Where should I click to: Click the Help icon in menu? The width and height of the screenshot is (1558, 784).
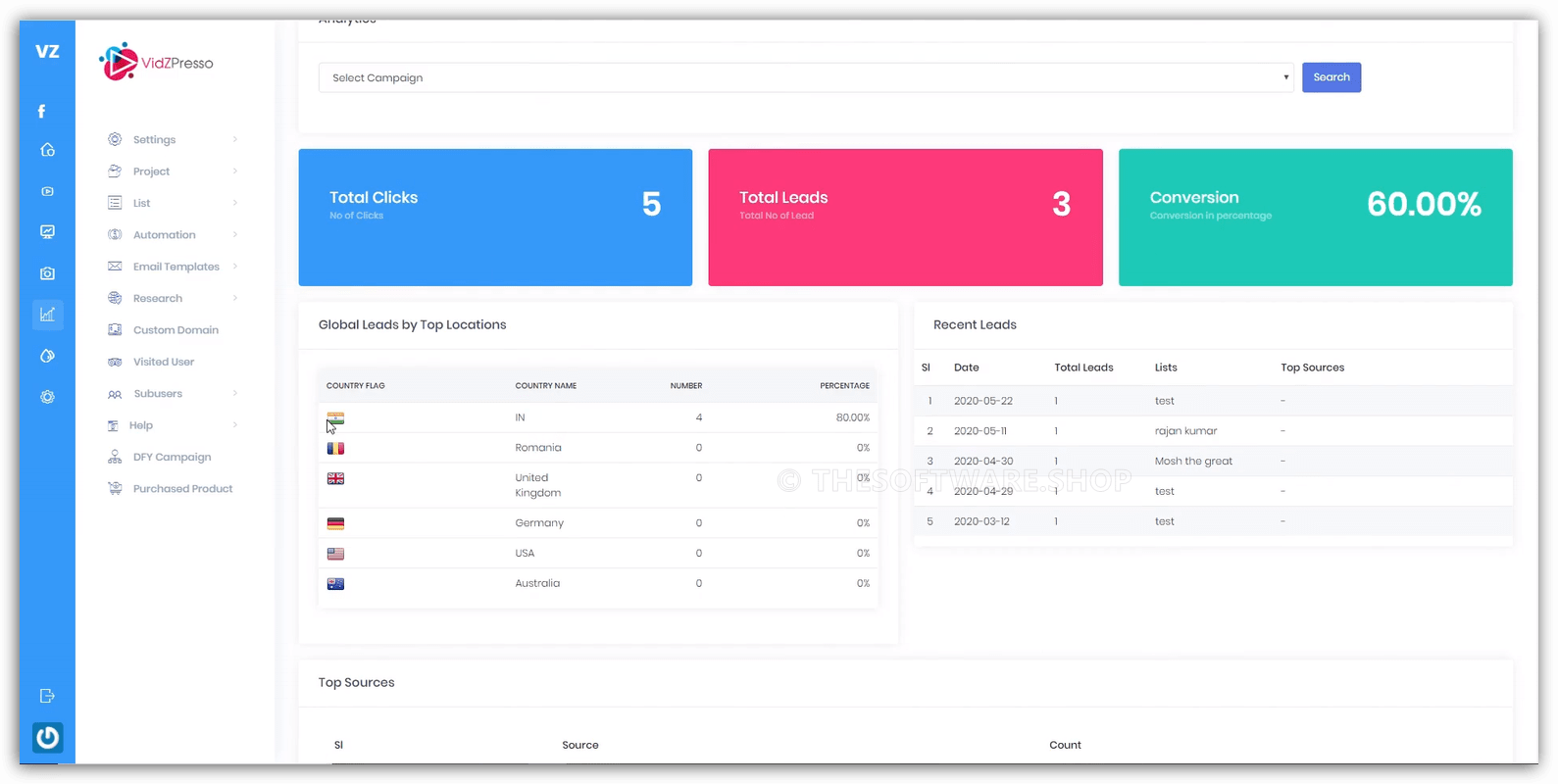point(113,425)
